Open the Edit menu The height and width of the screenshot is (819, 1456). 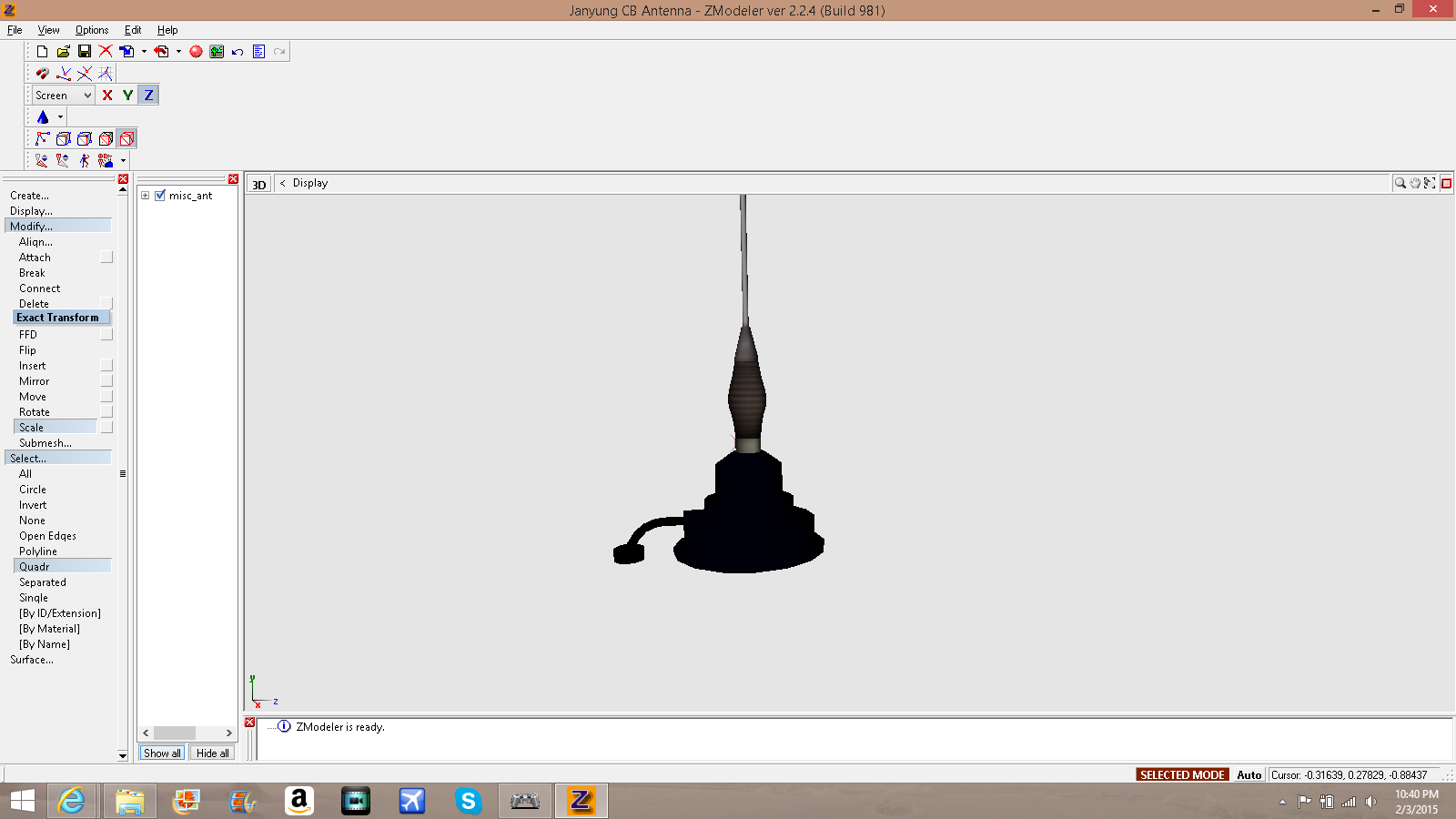pyautogui.click(x=133, y=30)
